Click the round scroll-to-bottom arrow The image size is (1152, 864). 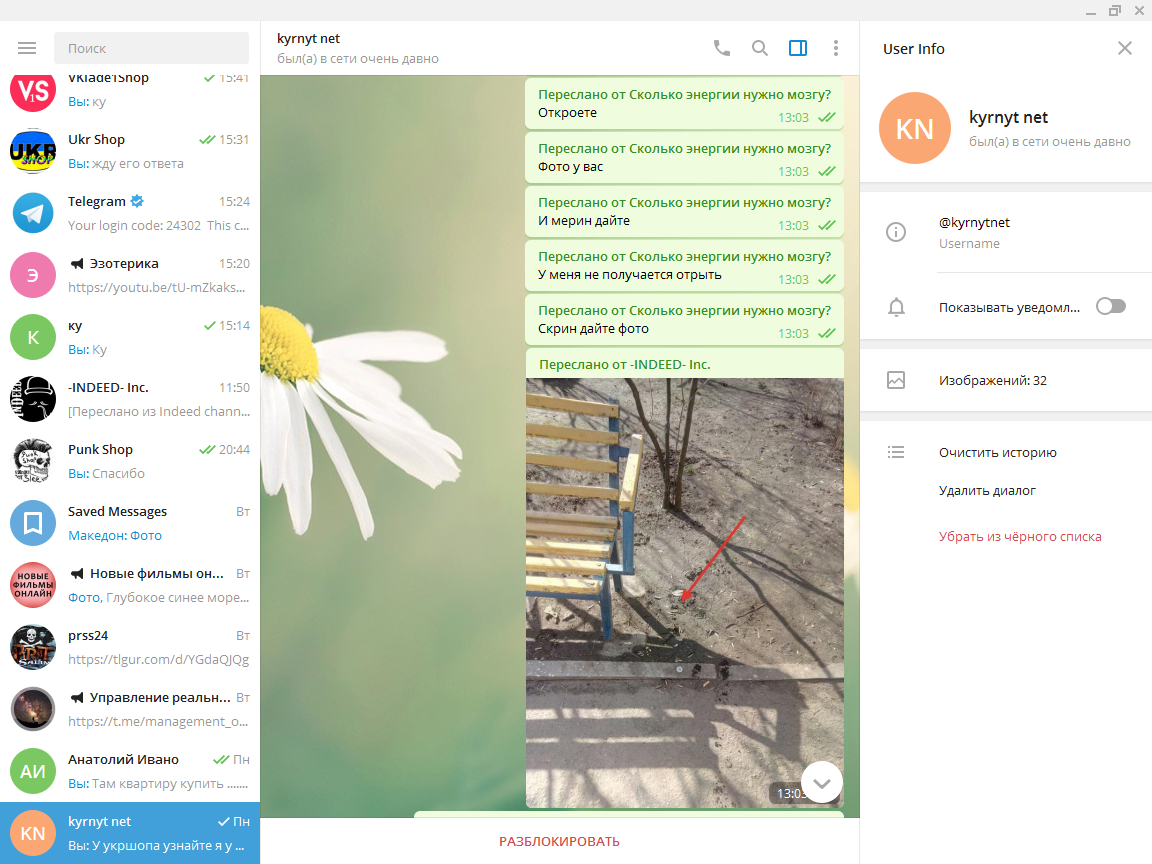[x=822, y=783]
